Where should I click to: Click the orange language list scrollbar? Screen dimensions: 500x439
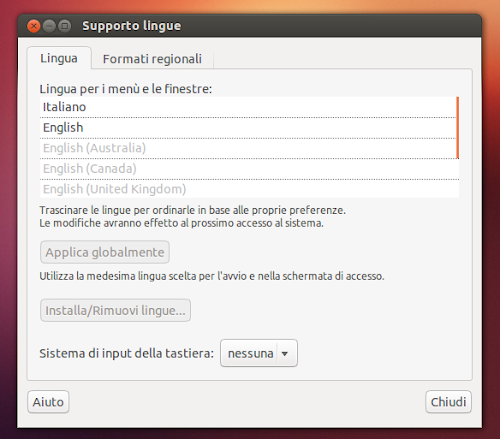458,128
